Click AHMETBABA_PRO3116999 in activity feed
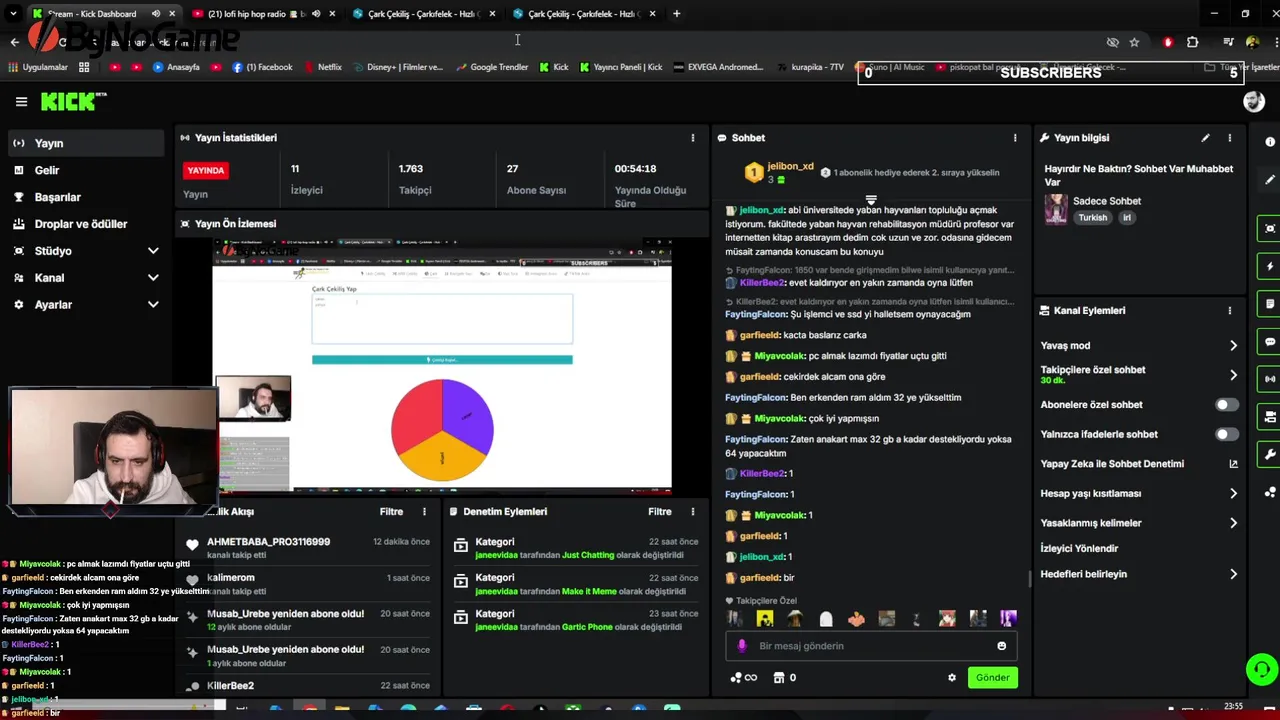Screen dimensions: 1280x720 (x=268, y=542)
